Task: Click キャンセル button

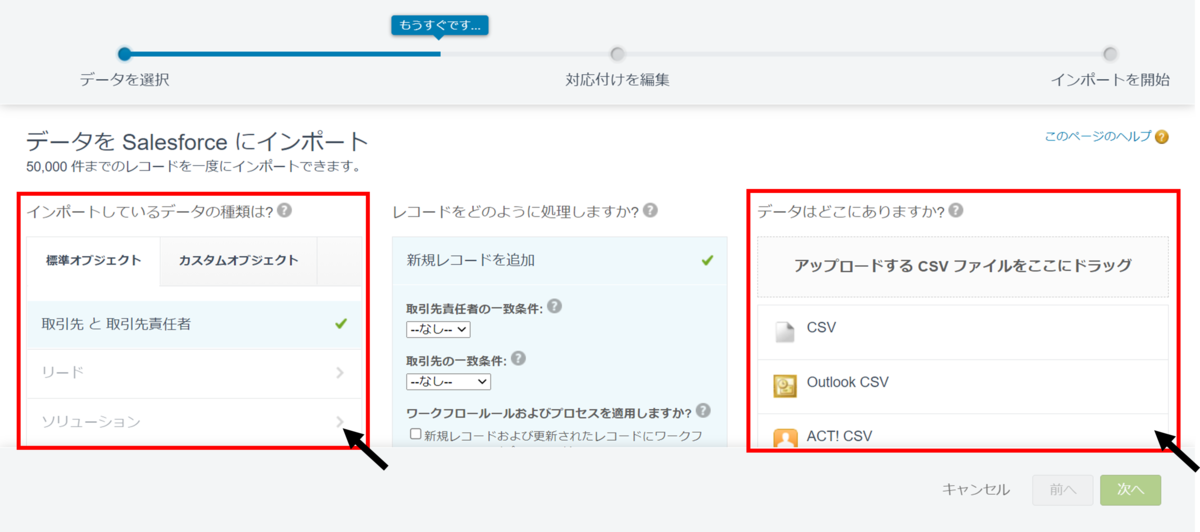Action: coord(976,490)
